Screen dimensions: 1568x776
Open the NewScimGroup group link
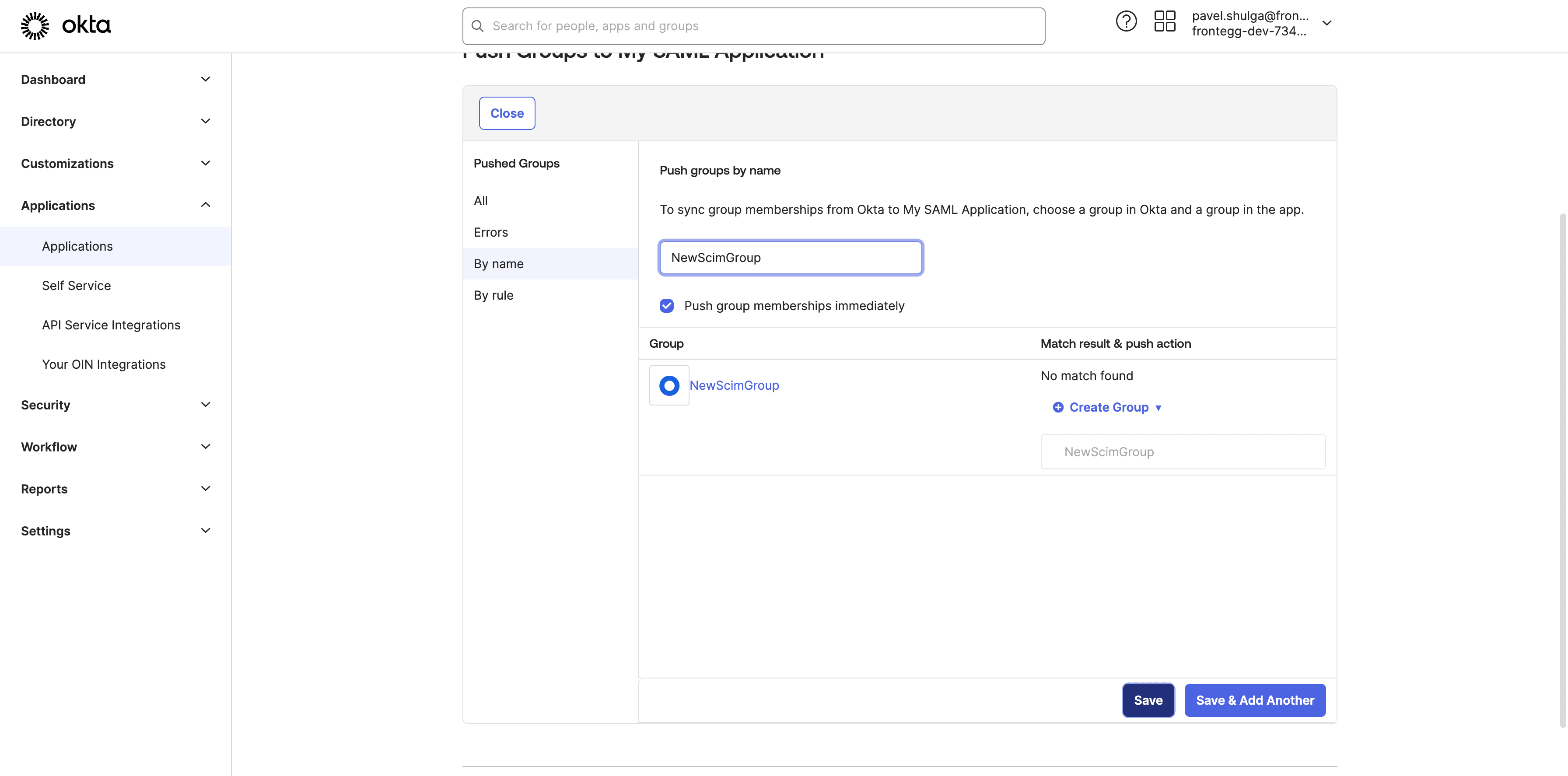point(734,385)
